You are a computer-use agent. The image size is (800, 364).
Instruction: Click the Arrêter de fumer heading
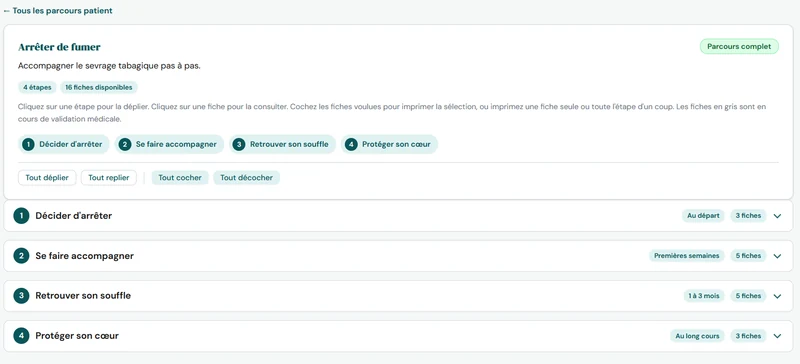[59, 47]
